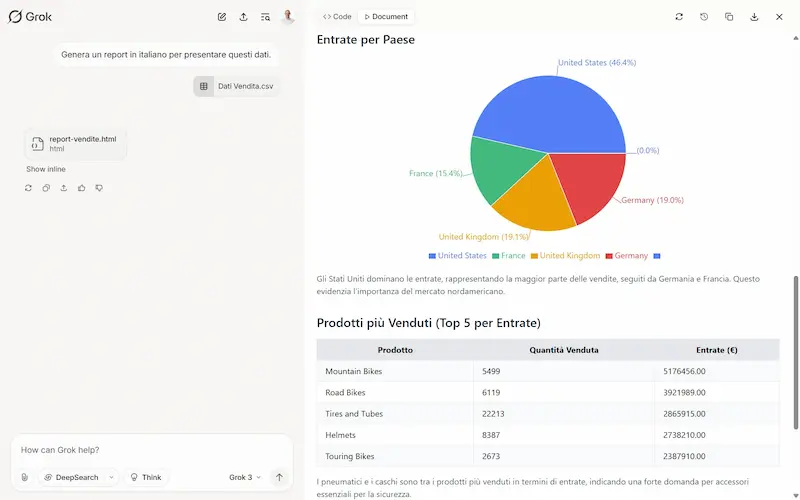Open version history clock icon
800x500 pixels.
(704, 17)
